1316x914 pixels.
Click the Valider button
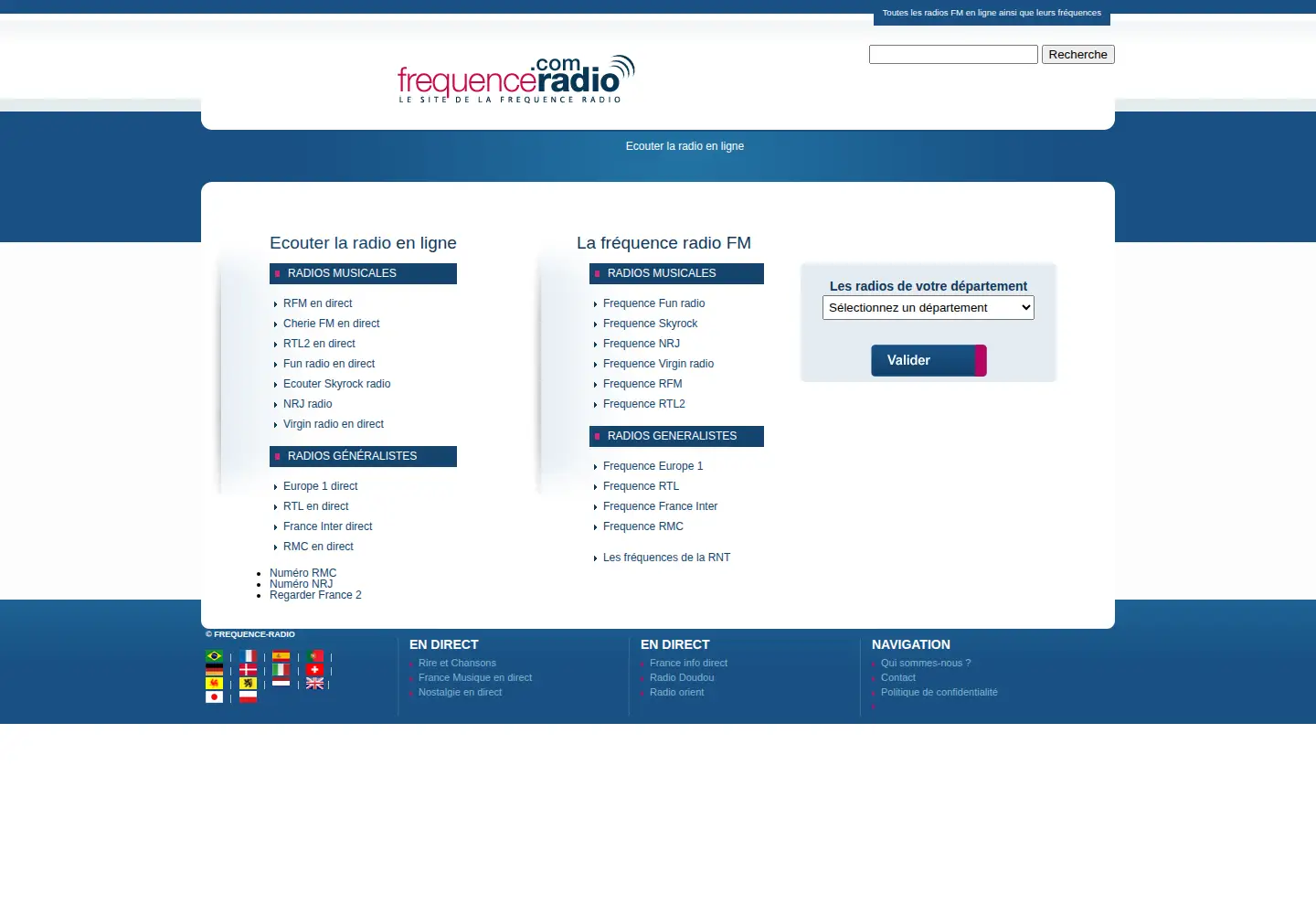tap(929, 360)
